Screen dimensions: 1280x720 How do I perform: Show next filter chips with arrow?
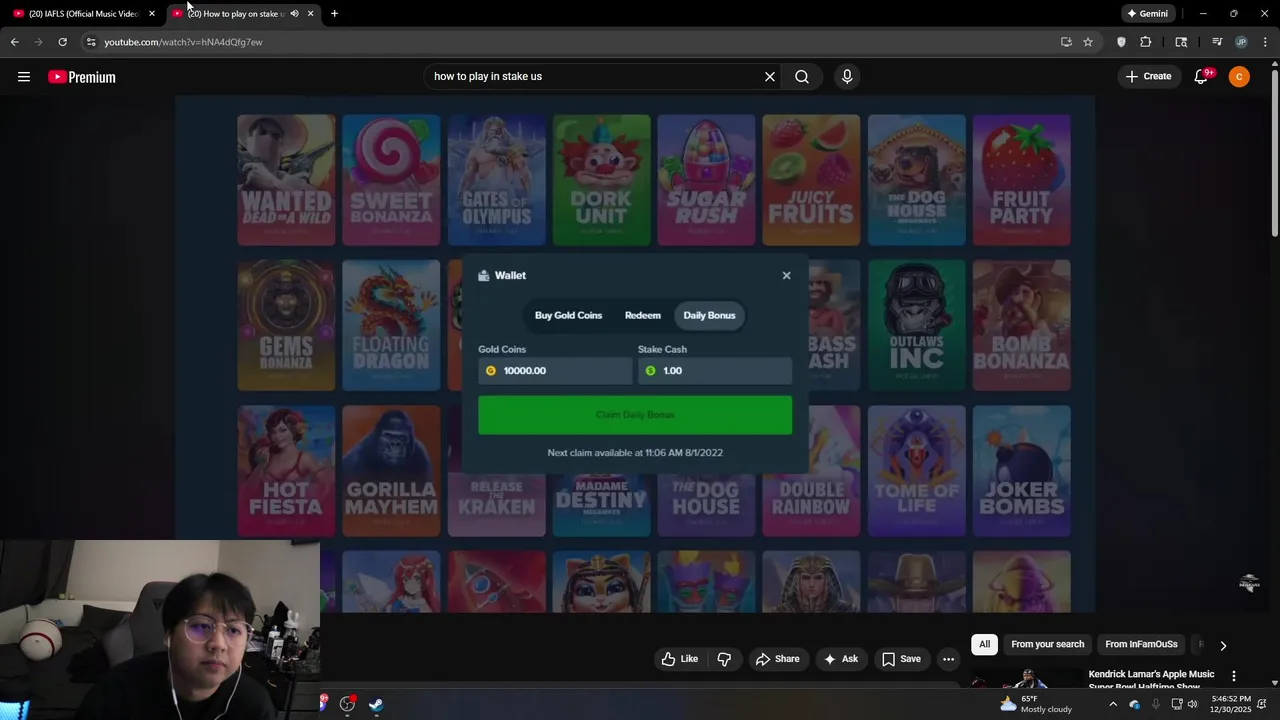click(1222, 646)
